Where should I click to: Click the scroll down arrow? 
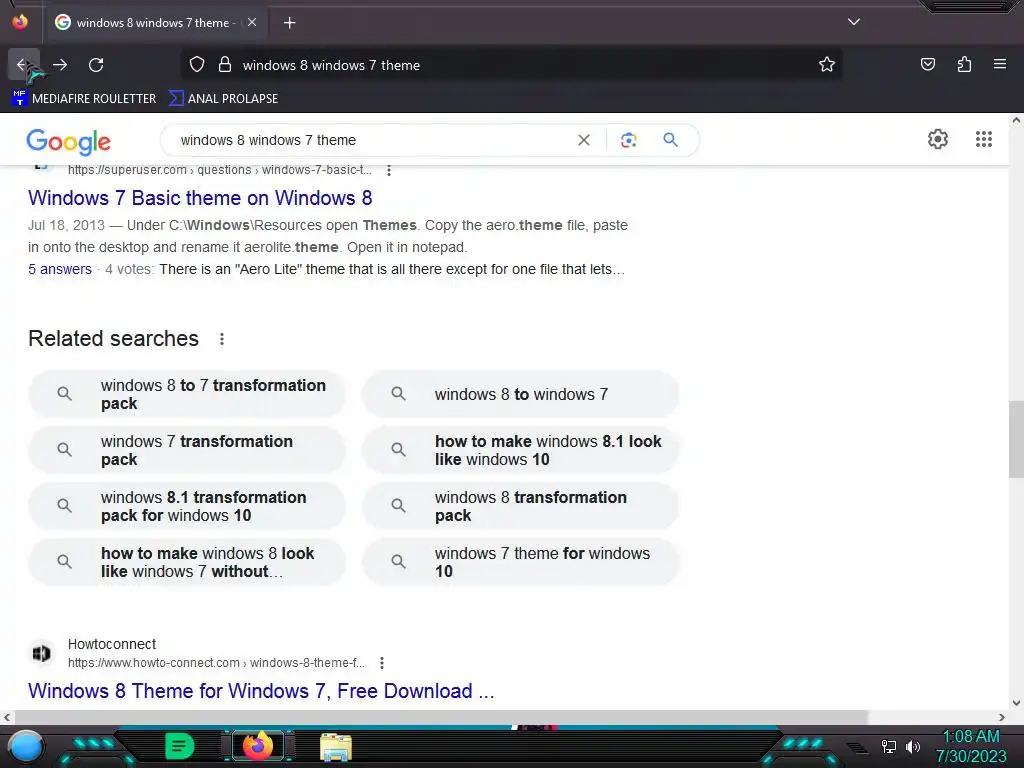tap(1016, 703)
